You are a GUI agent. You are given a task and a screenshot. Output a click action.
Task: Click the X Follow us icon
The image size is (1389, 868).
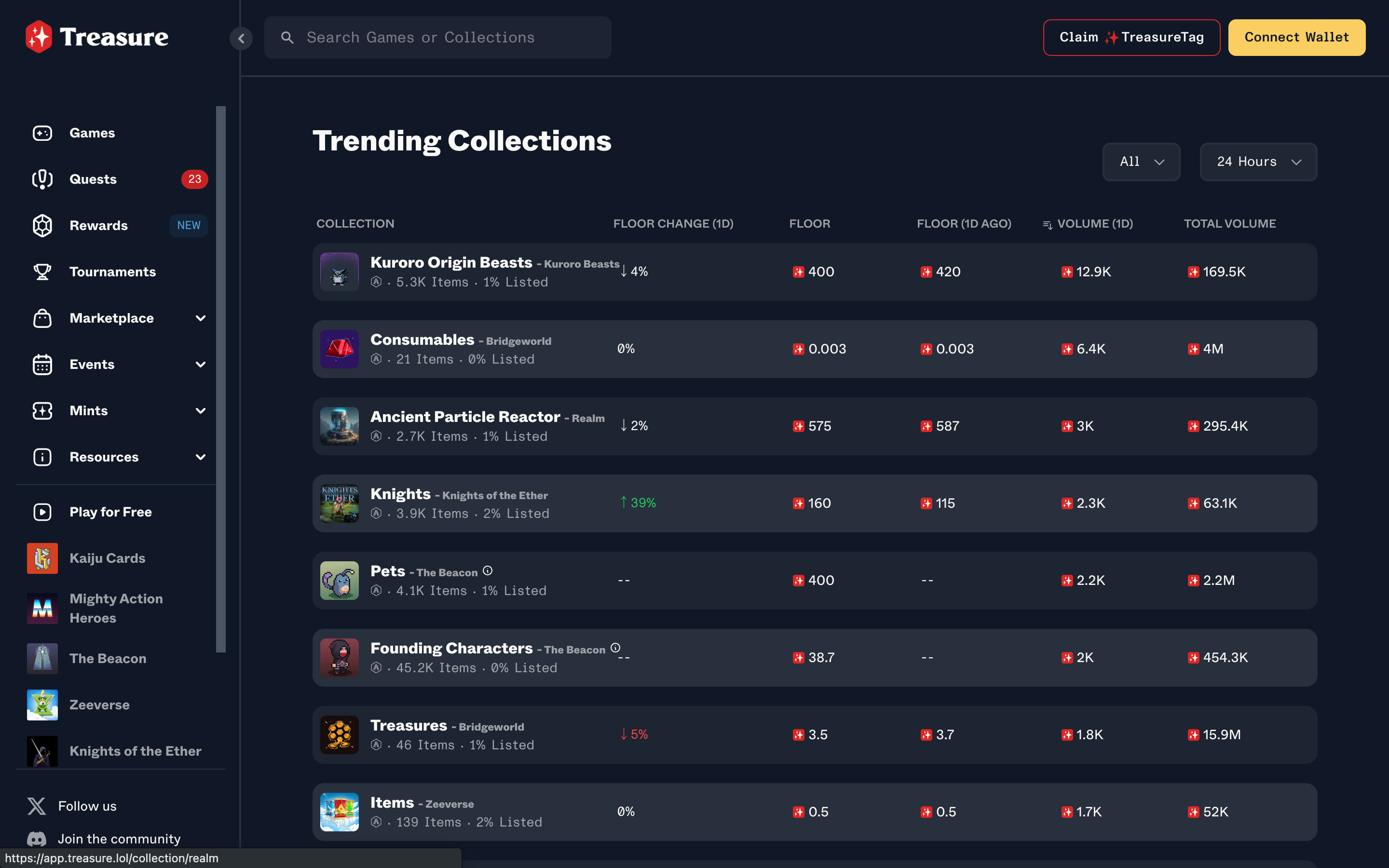pyautogui.click(x=37, y=806)
